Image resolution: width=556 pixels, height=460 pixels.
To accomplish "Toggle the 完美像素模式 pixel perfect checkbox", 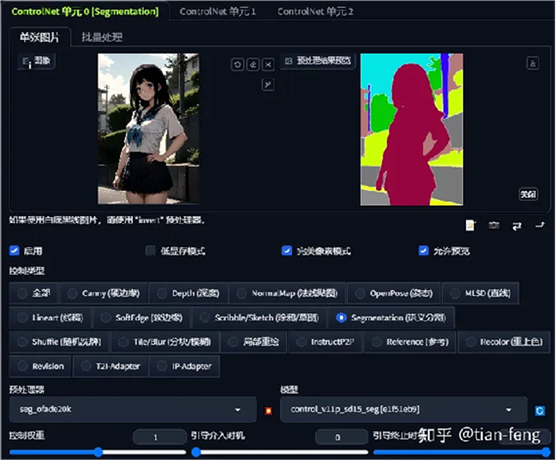I will click(x=287, y=251).
